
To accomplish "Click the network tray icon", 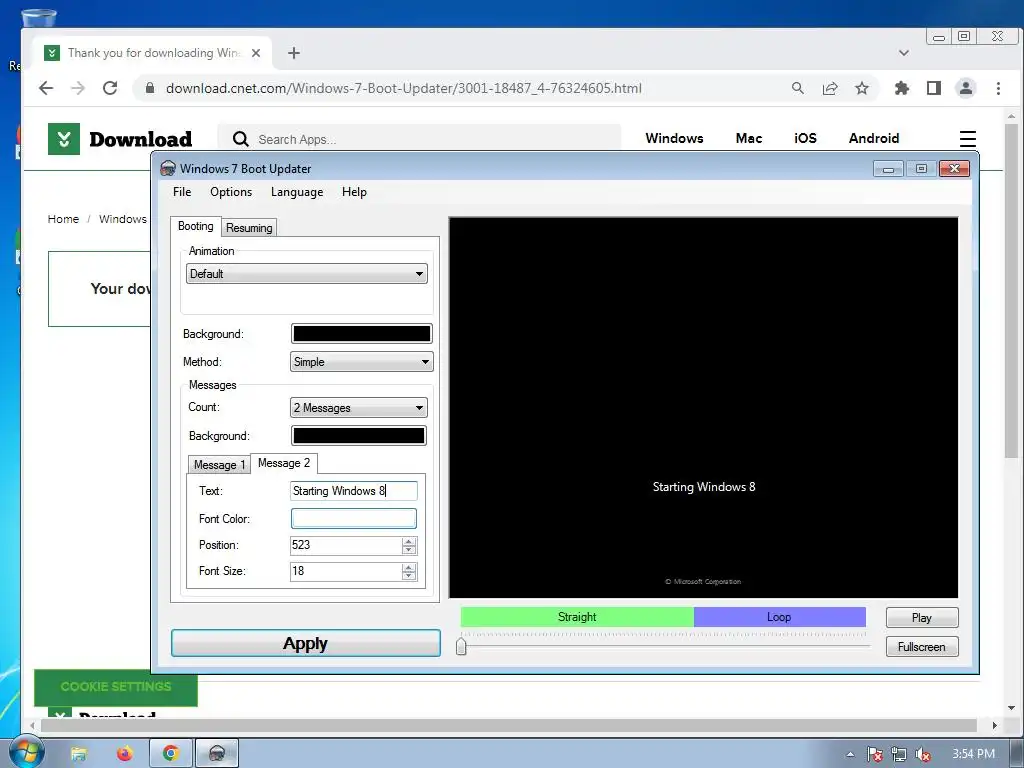I will tap(899, 754).
